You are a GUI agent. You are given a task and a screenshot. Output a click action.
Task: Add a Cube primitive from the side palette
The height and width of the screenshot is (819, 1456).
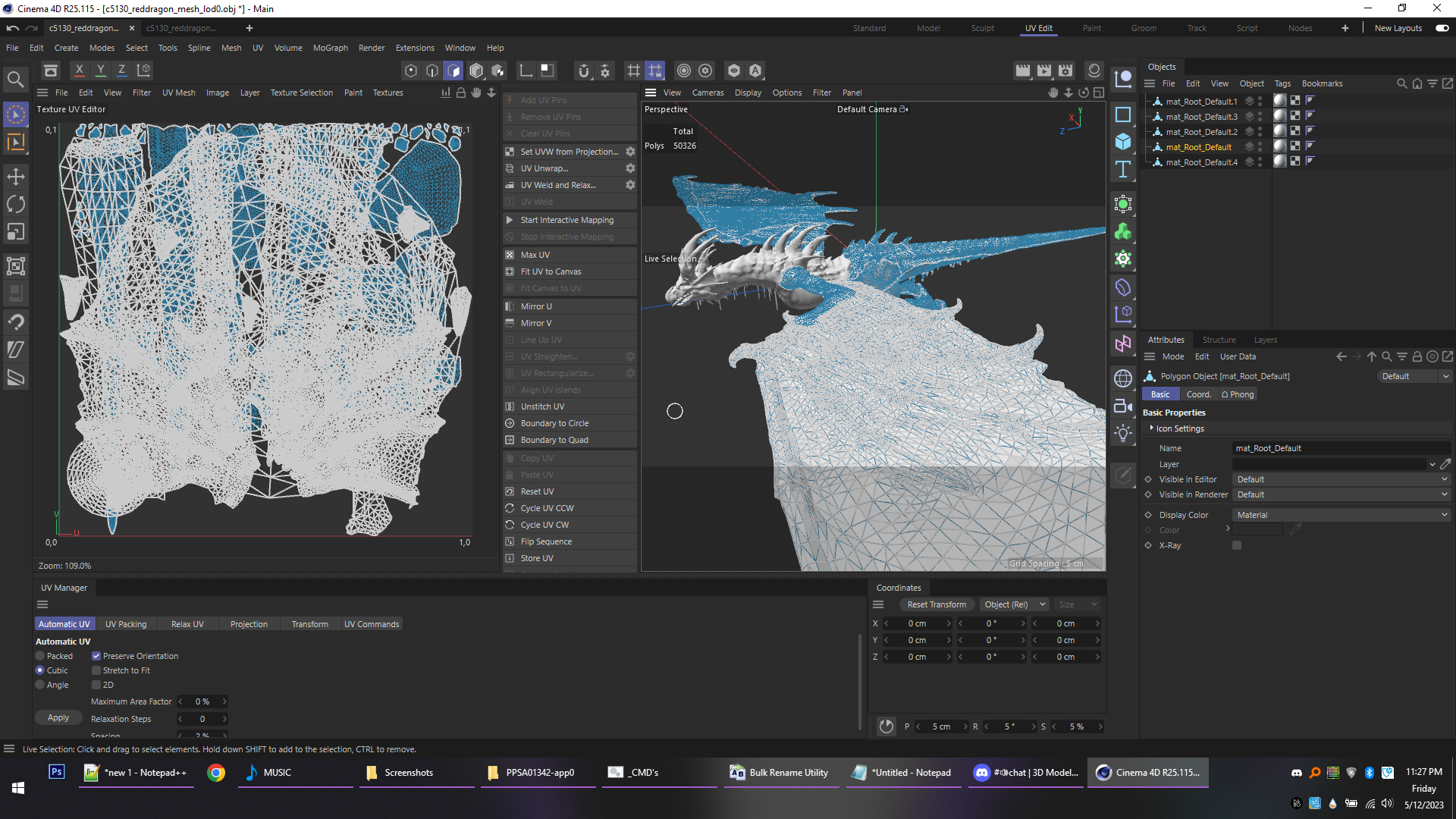1123,142
